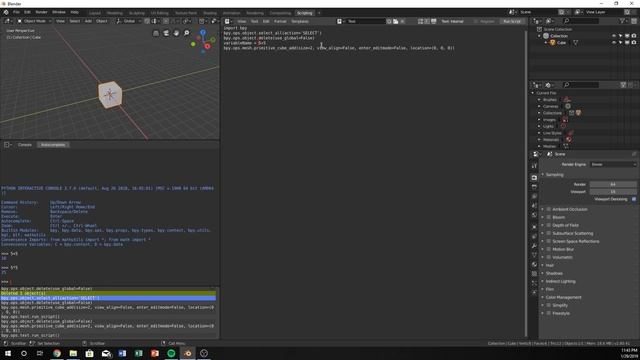This screenshot has height=360, width=640.
Task: Open the Object Data mesh tab icon
Action: tap(534, 255)
